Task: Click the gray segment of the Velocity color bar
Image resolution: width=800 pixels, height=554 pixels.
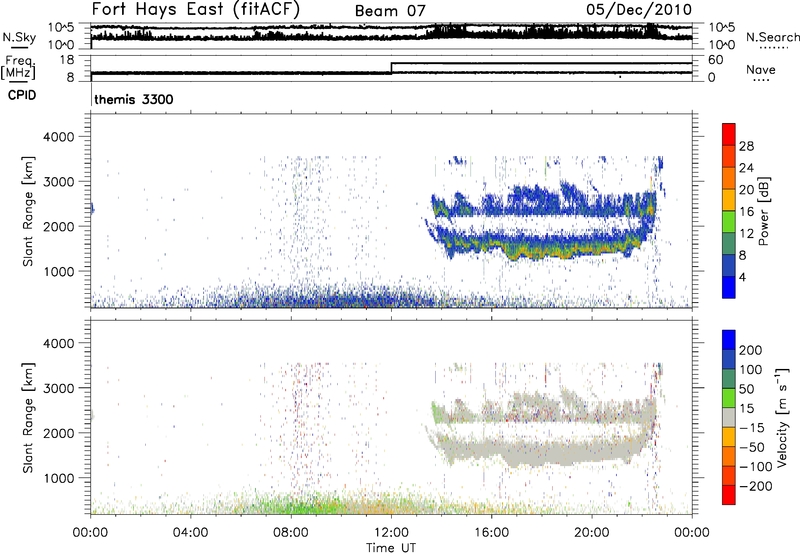Action: click(729, 417)
